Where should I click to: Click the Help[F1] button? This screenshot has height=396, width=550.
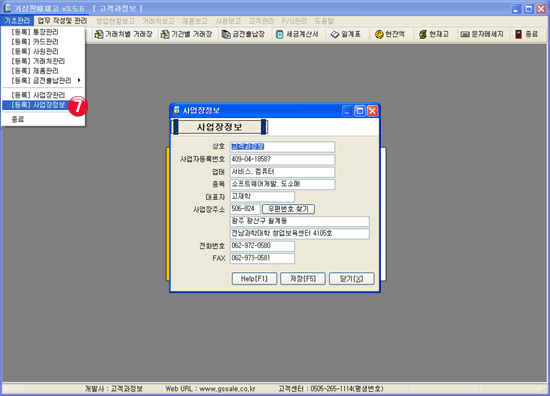coord(254,279)
